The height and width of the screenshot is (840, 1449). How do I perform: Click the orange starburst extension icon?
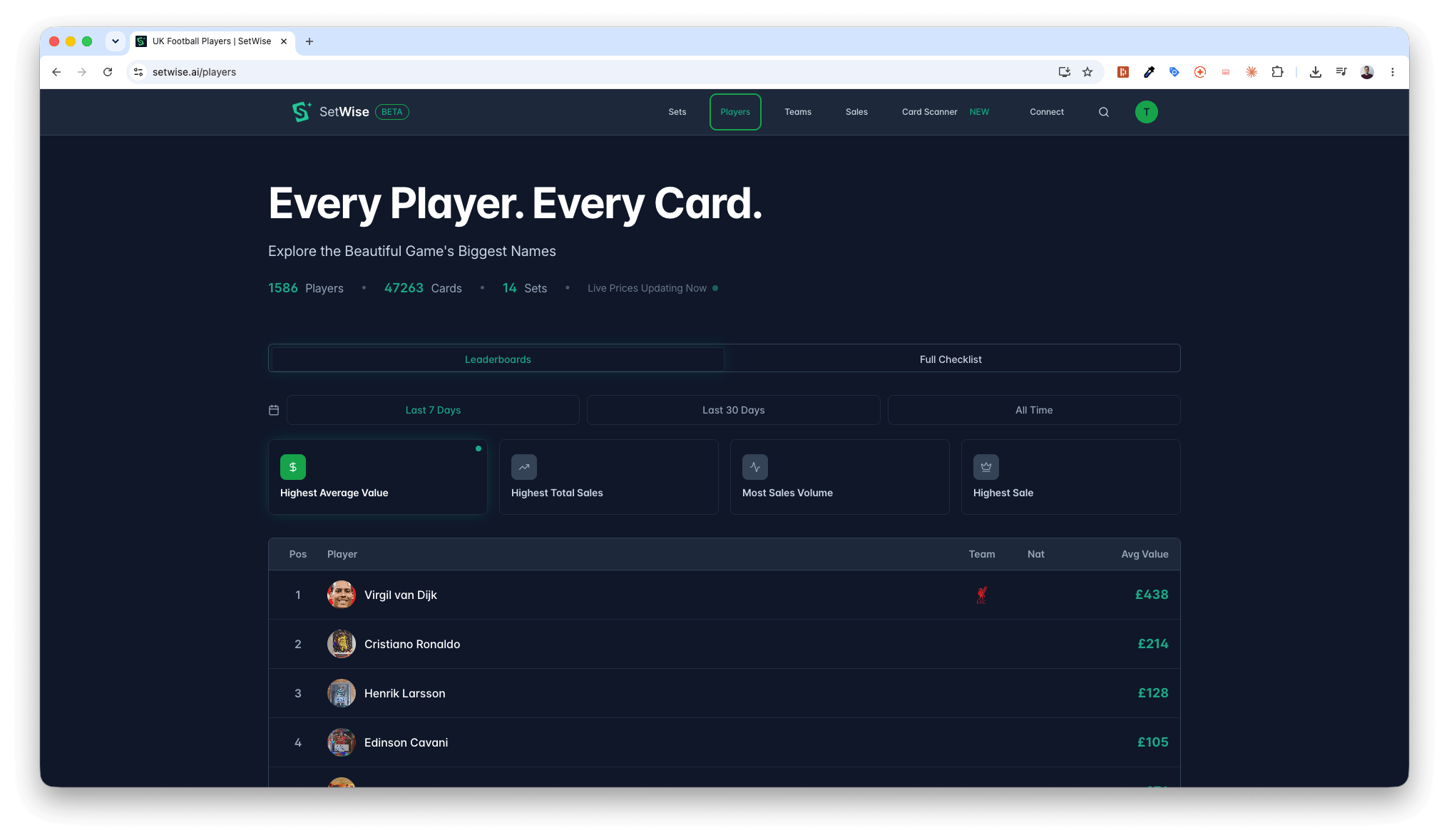(1251, 72)
